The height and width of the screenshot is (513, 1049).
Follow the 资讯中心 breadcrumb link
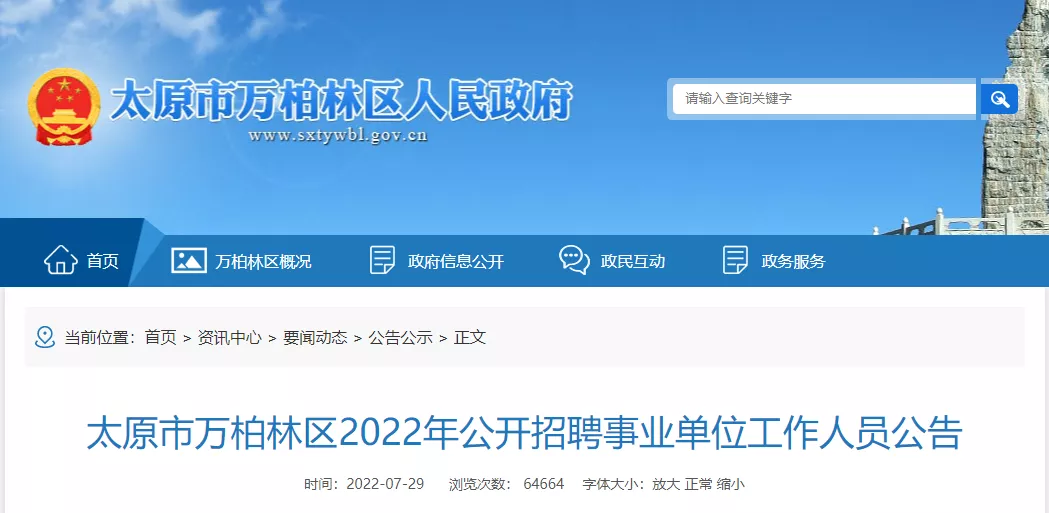pyautogui.click(x=229, y=338)
